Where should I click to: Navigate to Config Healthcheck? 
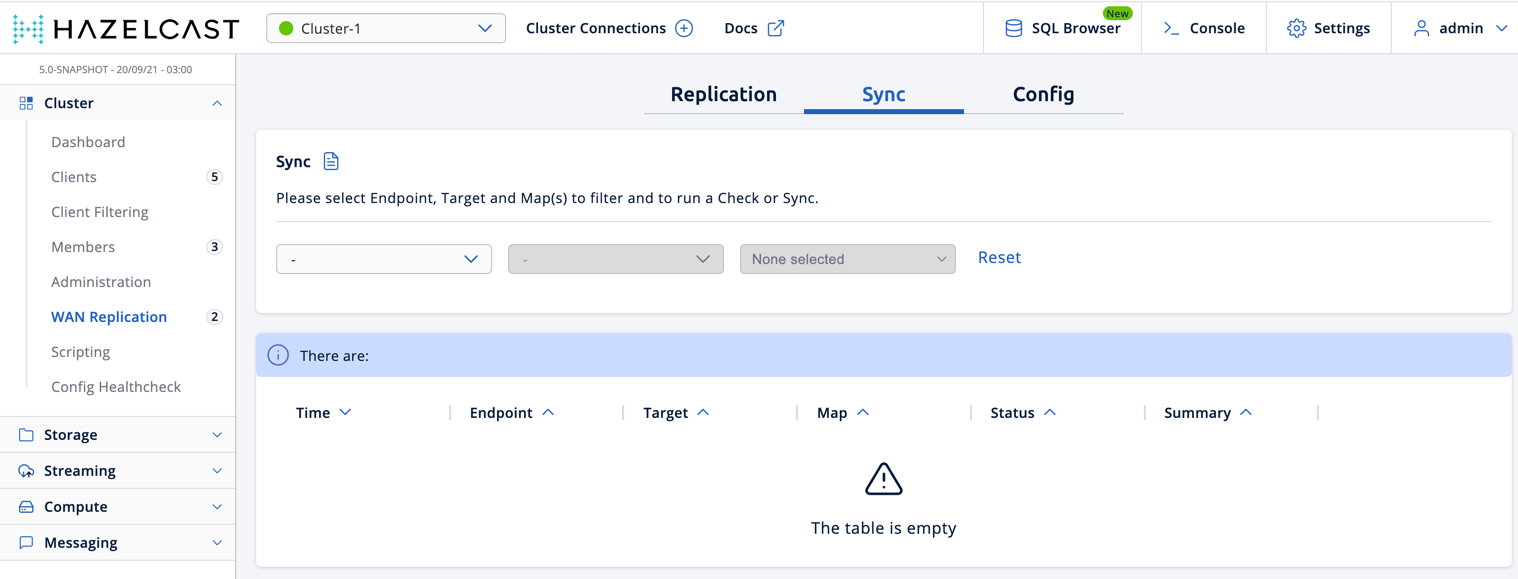(x=116, y=386)
